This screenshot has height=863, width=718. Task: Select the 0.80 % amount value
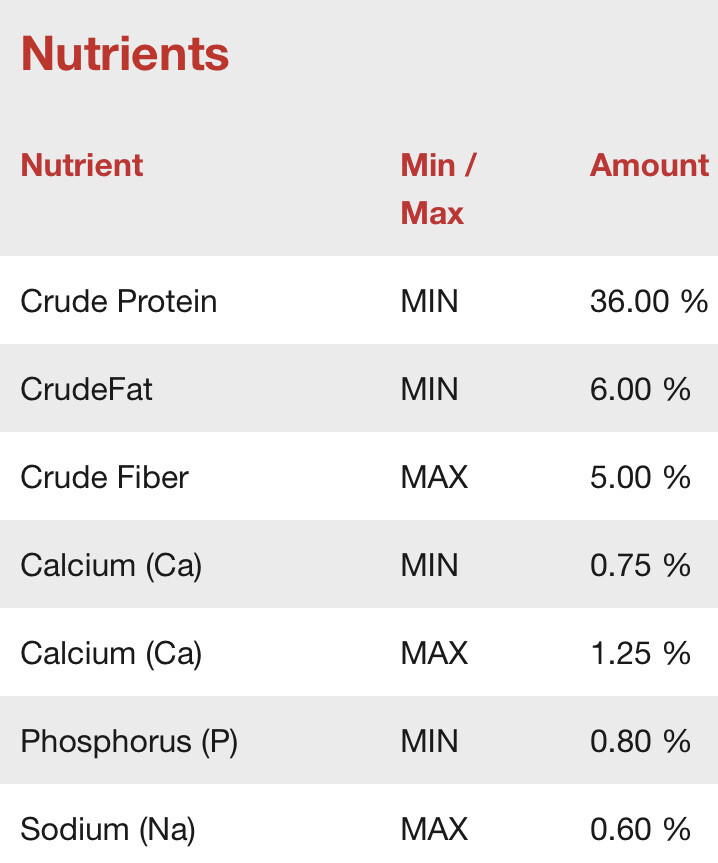coord(640,741)
